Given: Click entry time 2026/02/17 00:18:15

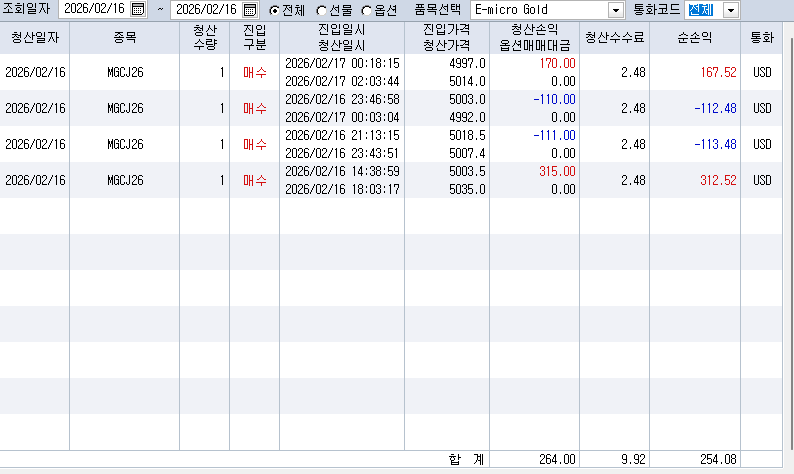Looking at the screenshot, I should click(x=342, y=63).
